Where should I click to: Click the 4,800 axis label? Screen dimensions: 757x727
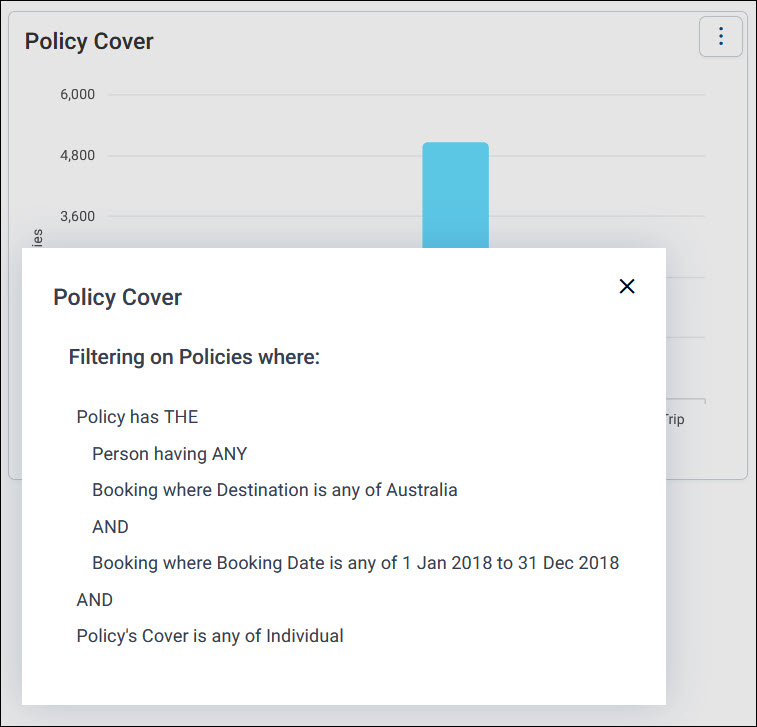(77, 155)
